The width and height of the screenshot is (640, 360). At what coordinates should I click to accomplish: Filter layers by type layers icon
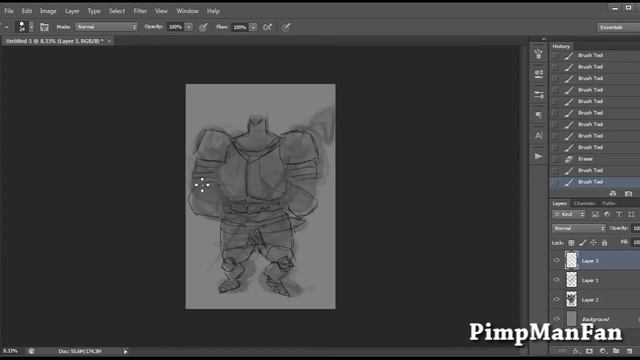(619, 214)
